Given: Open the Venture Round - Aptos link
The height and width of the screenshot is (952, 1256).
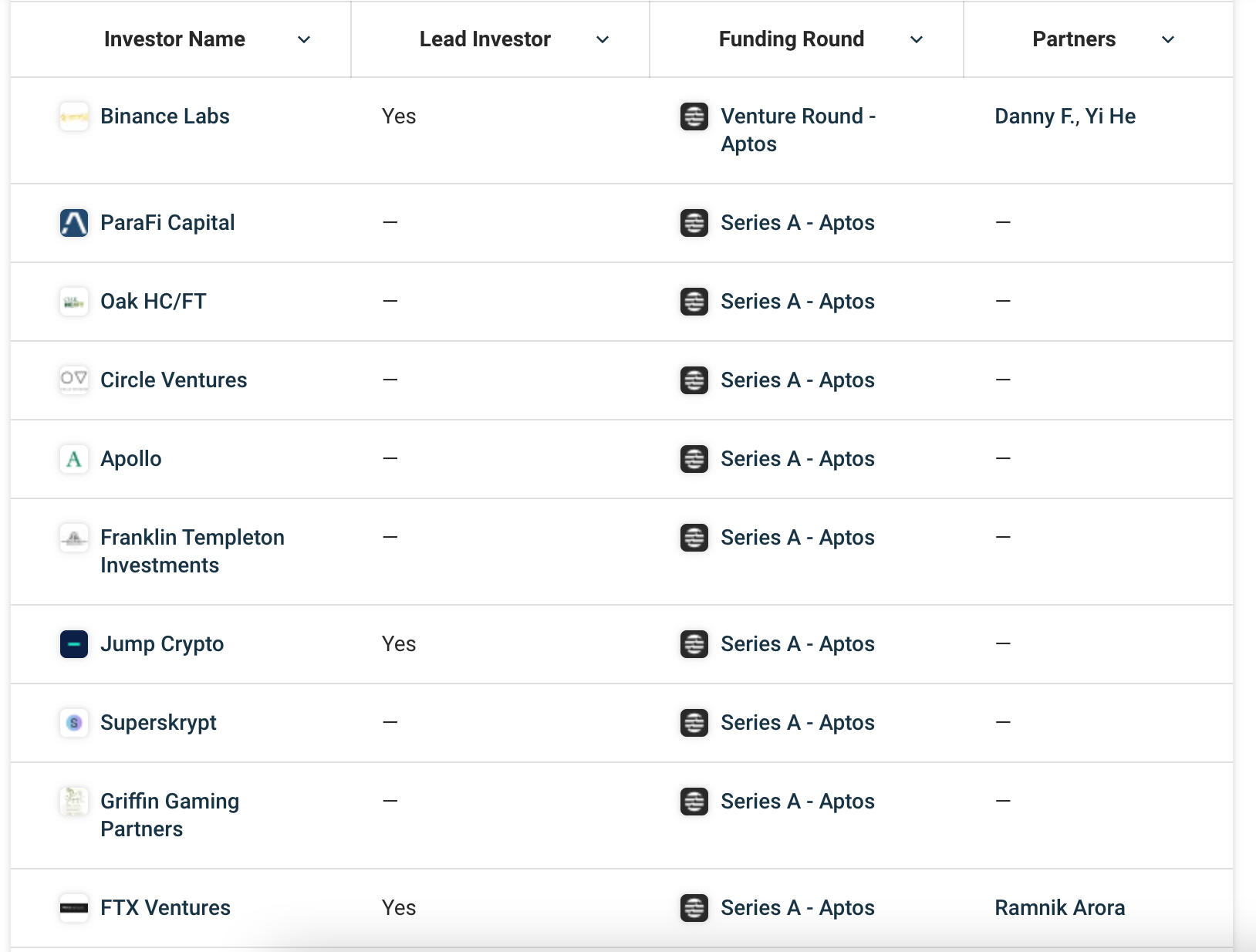Looking at the screenshot, I should (798, 130).
